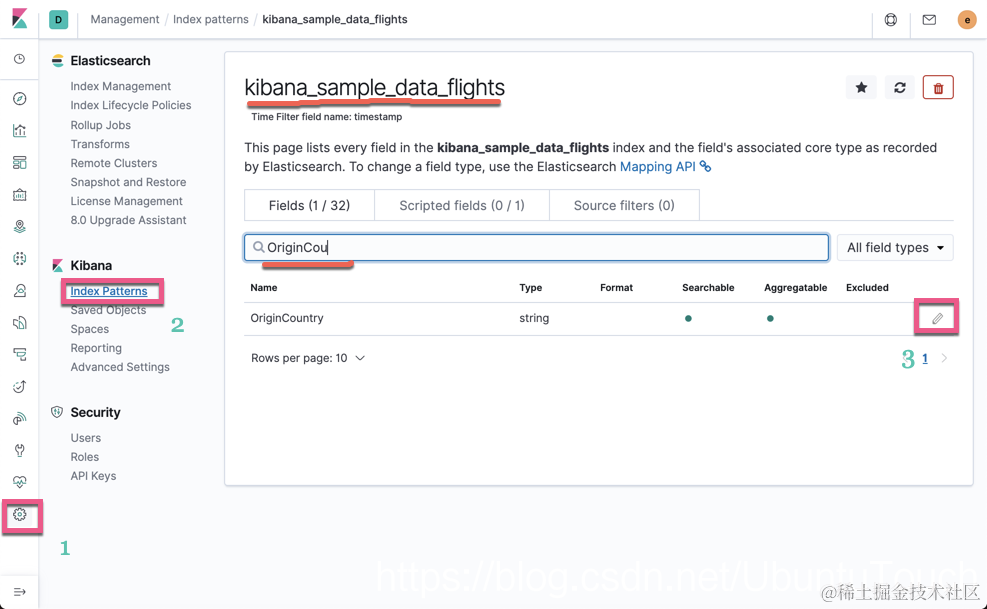Image resolution: width=987 pixels, height=609 pixels.
Task: Switch to Source filters tab
Action: (x=624, y=205)
